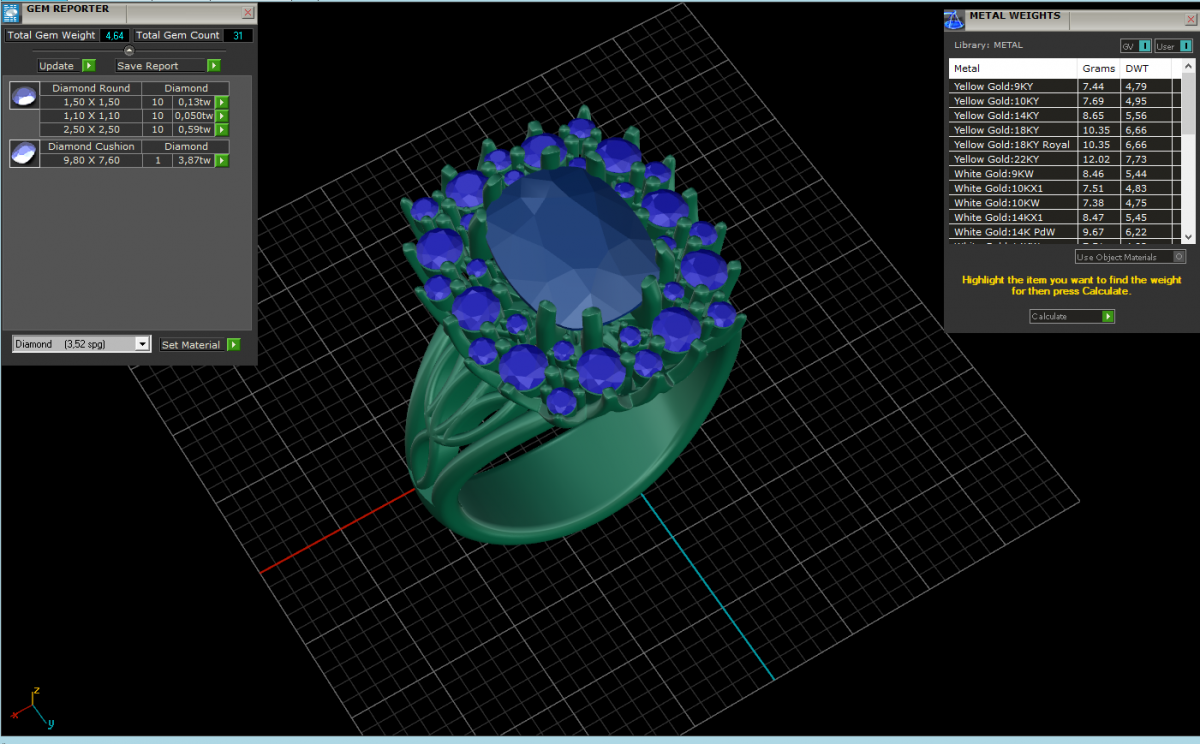
Task: Enable Use Object Materials option
Action: coord(1179,257)
